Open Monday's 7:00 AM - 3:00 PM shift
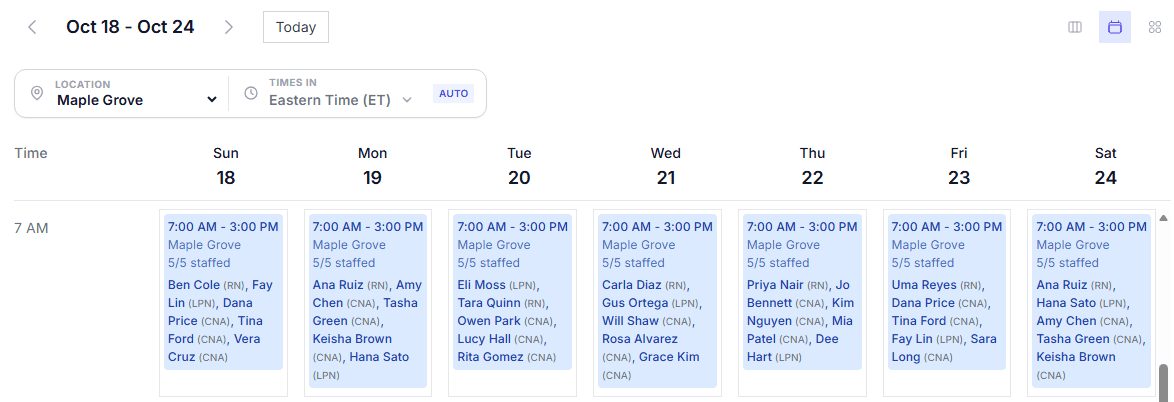The width and height of the screenshot is (1174, 402). (368, 301)
